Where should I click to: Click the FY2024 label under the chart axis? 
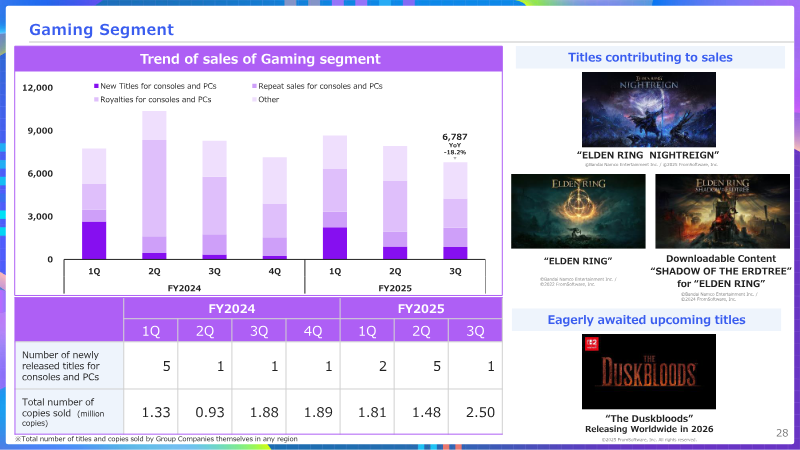[x=184, y=288]
